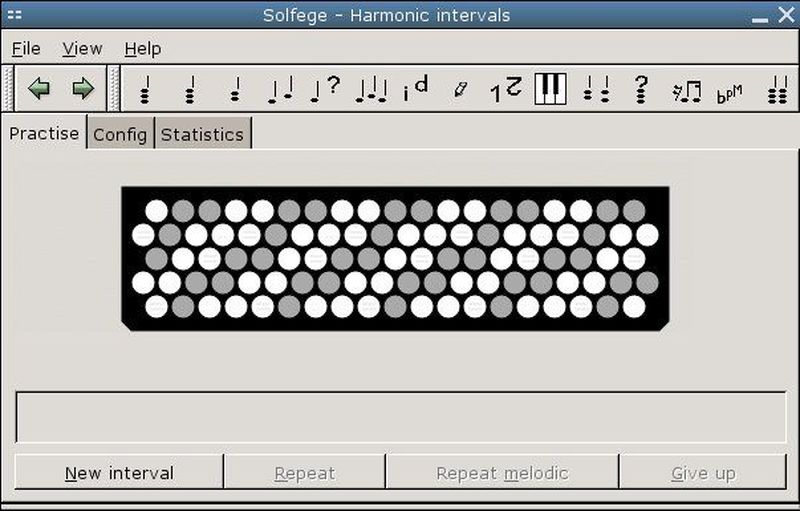
Task: Open the Help menu
Action: click(x=143, y=48)
